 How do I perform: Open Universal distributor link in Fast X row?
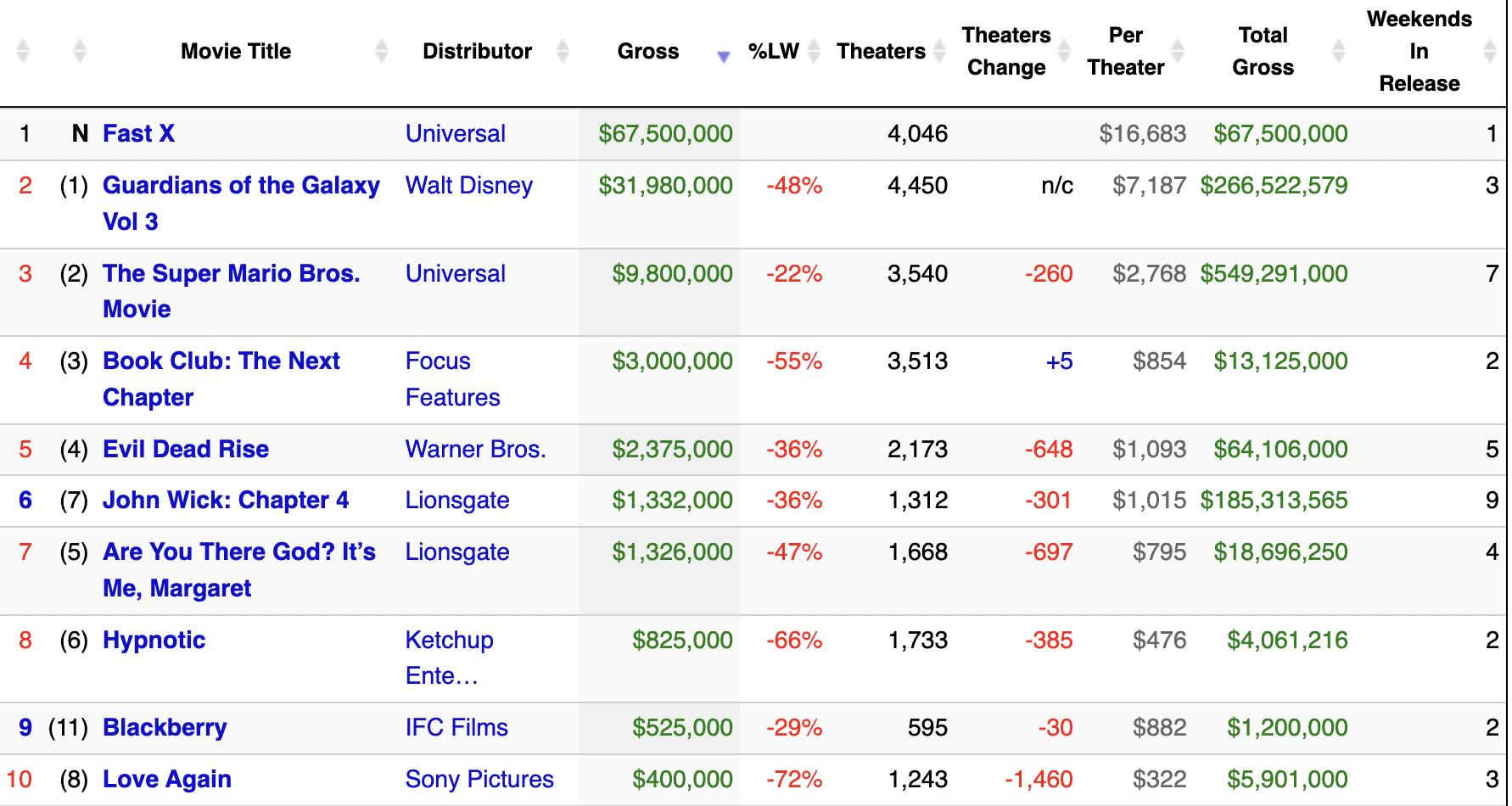coord(456,134)
